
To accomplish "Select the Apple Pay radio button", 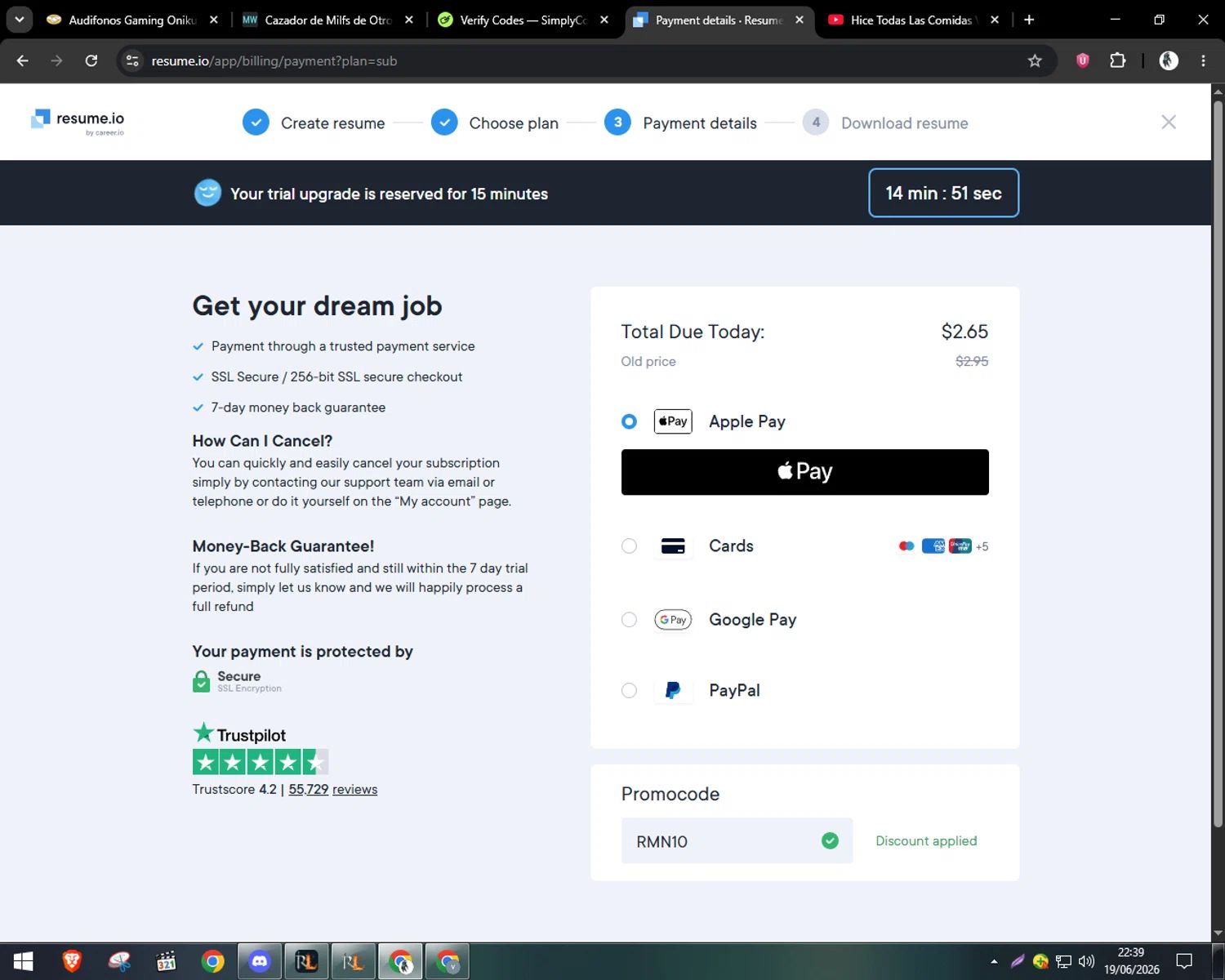I will pyautogui.click(x=629, y=421).
